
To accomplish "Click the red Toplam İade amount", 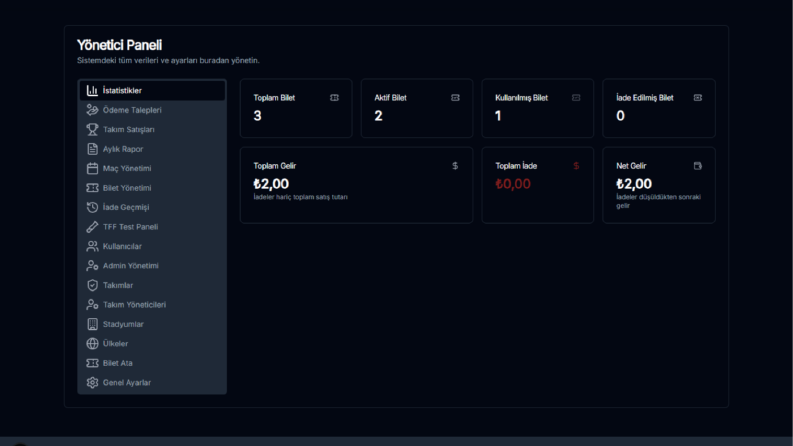I will (x=513, y=184).
